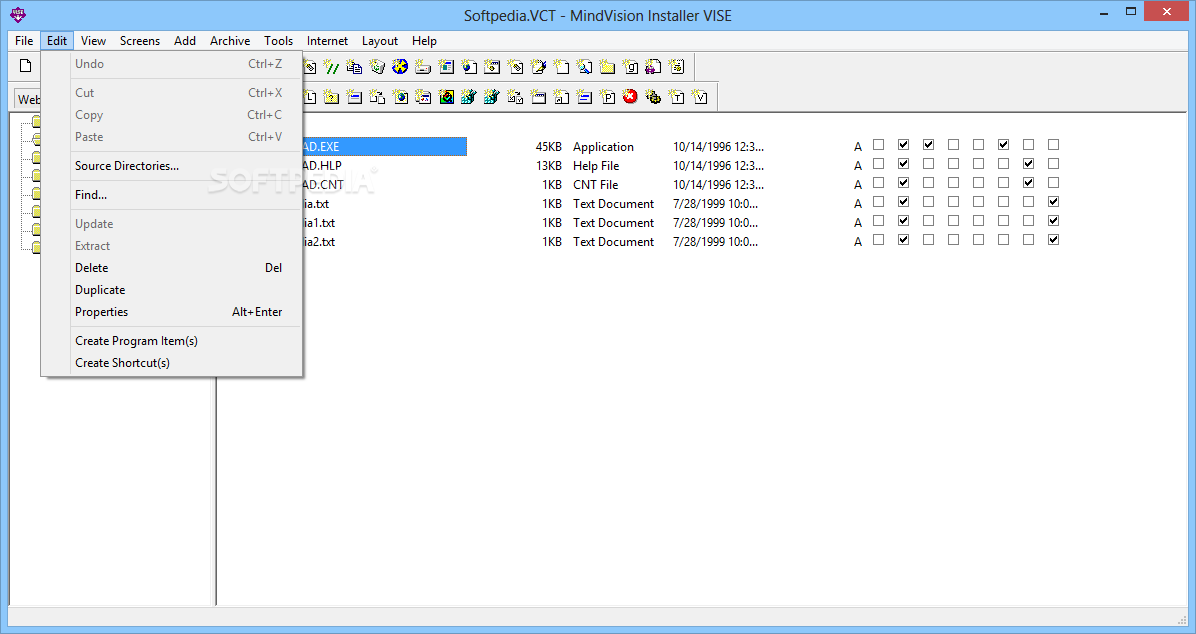
Task: Select Duplicate in the Edit menu
Action: tap(172, 290)
